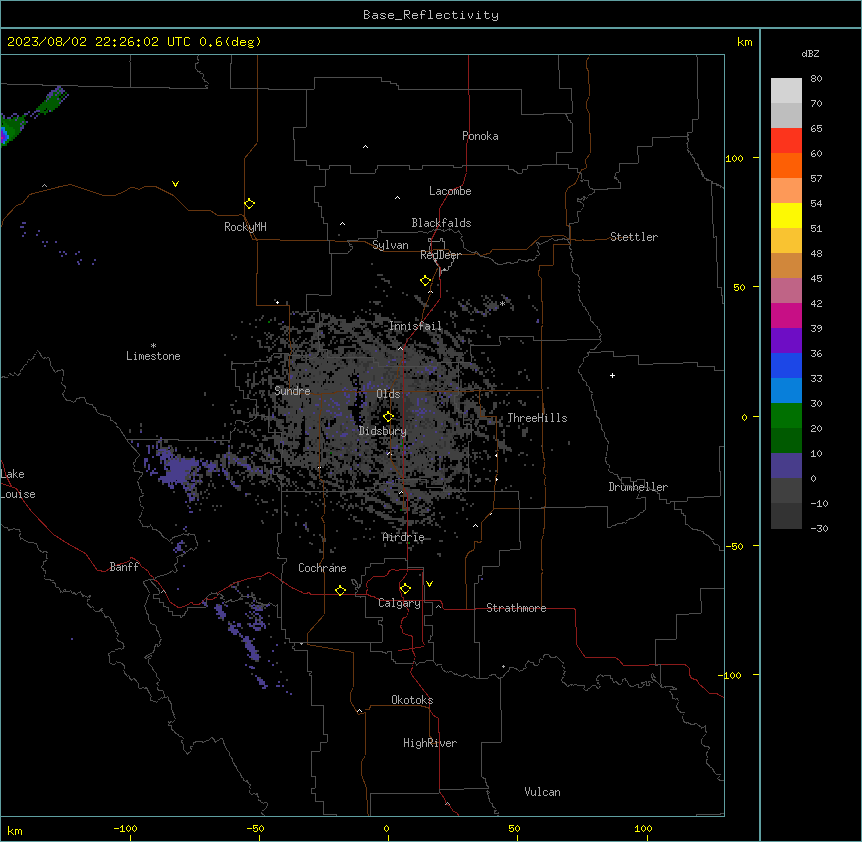Click the RockyMH label
This screenshot has width=862, height=842.
pos(245,227)
